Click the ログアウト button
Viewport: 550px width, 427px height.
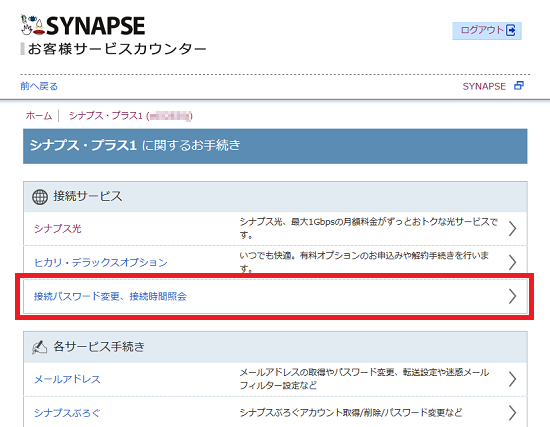coord(487,31)
